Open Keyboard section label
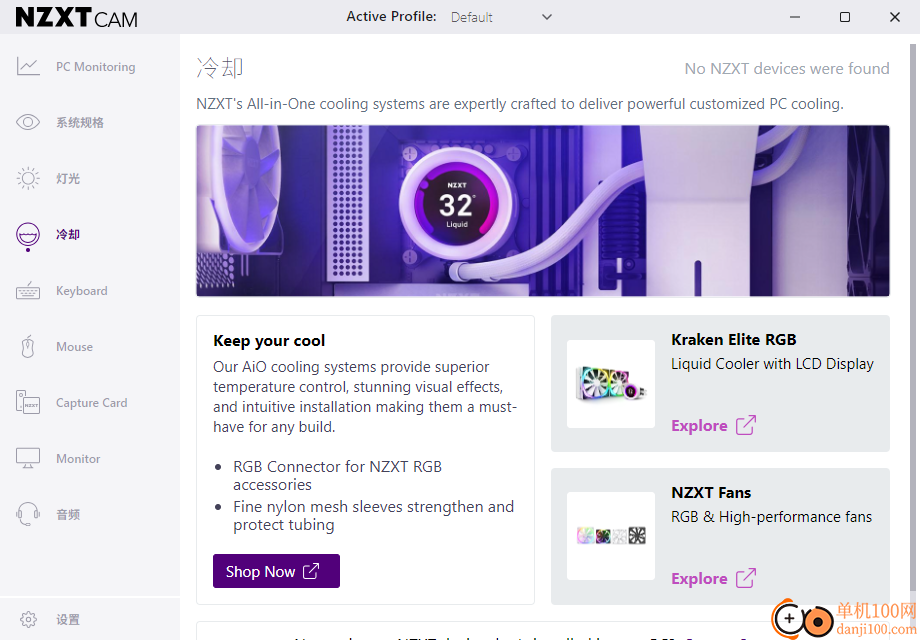Image resolution: width=920 pixels, height=640 pixels. coord(82,291)
